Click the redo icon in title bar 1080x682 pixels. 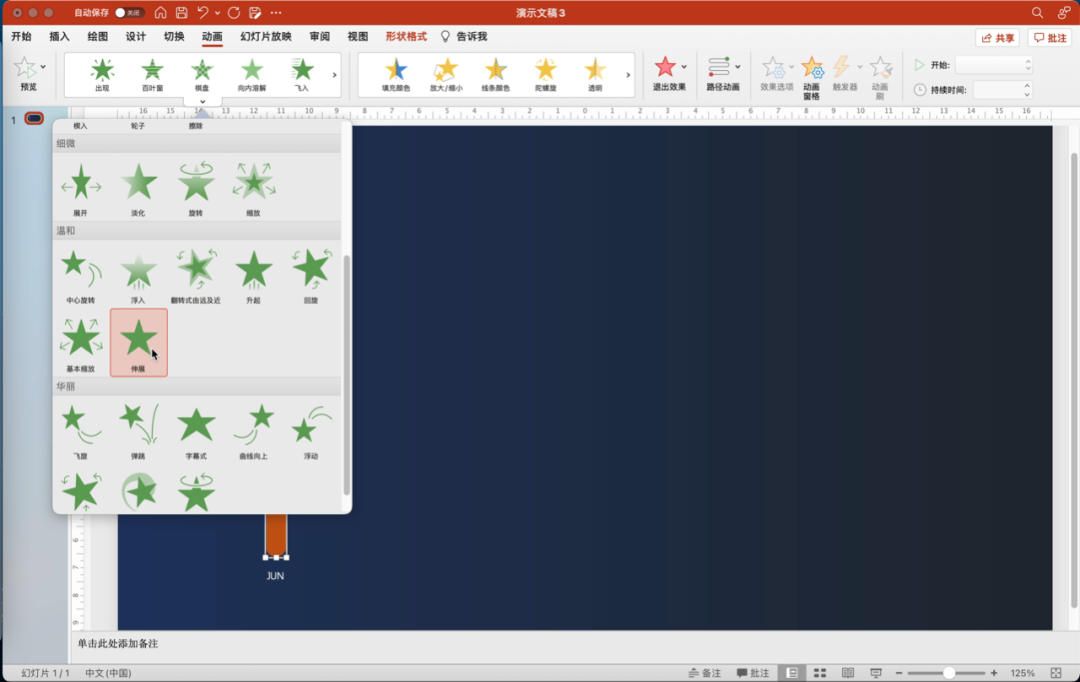(234, 12)
